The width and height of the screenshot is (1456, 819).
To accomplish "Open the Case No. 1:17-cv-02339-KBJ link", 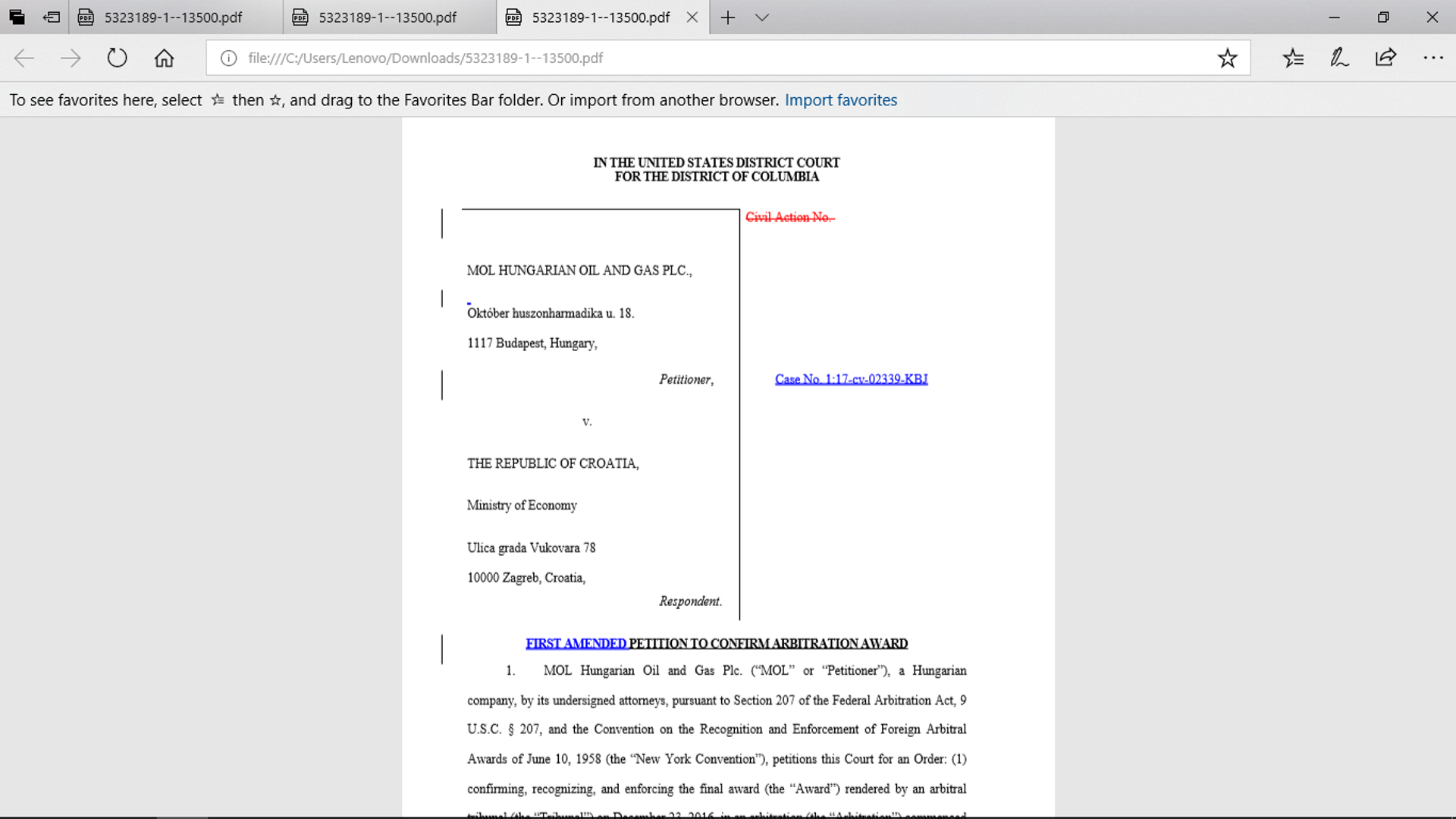I will (x=851, y=379).
